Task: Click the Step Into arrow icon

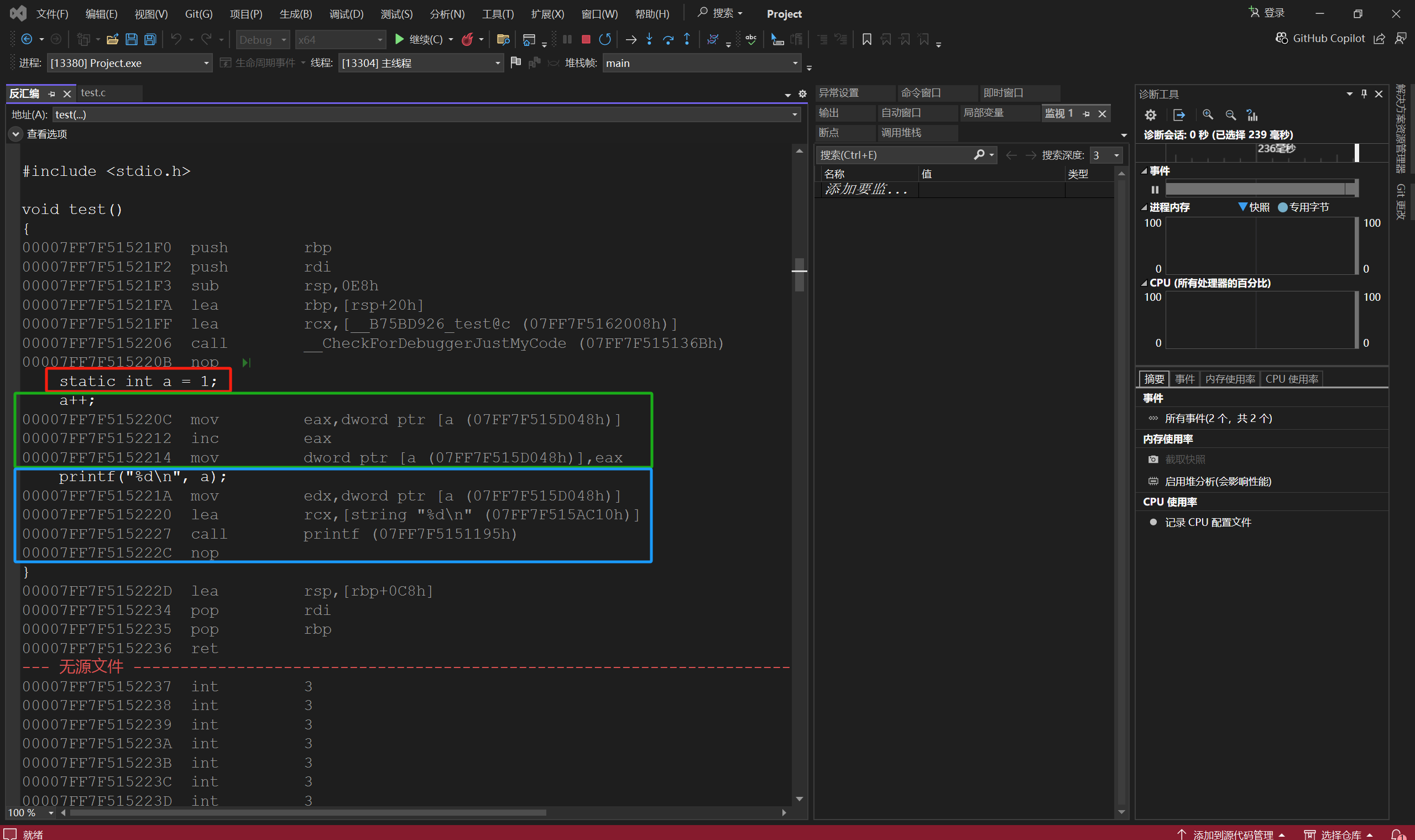Action: pyautogui.click(x=649, y=39)
